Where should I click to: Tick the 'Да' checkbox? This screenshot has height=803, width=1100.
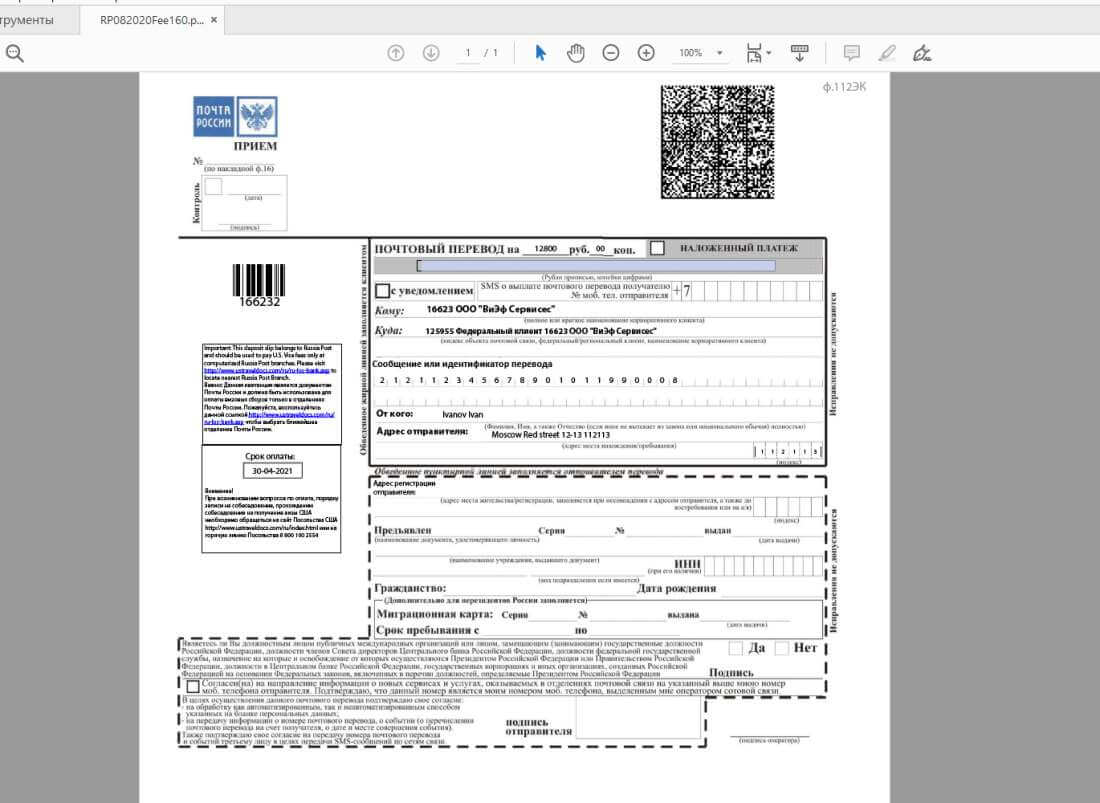point(735,648)
